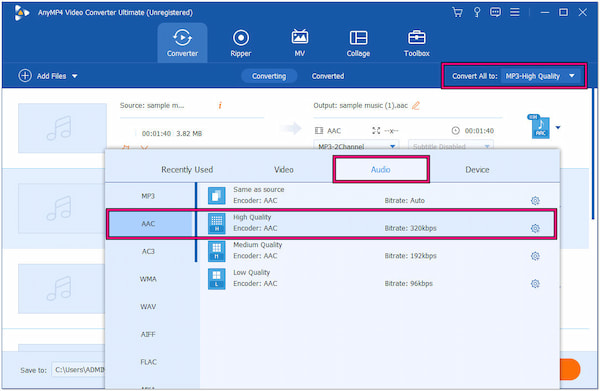Viewport: 600px width, 391px height.
Task: Click the shopping cart purchase icon
Action: coord(457,12)
